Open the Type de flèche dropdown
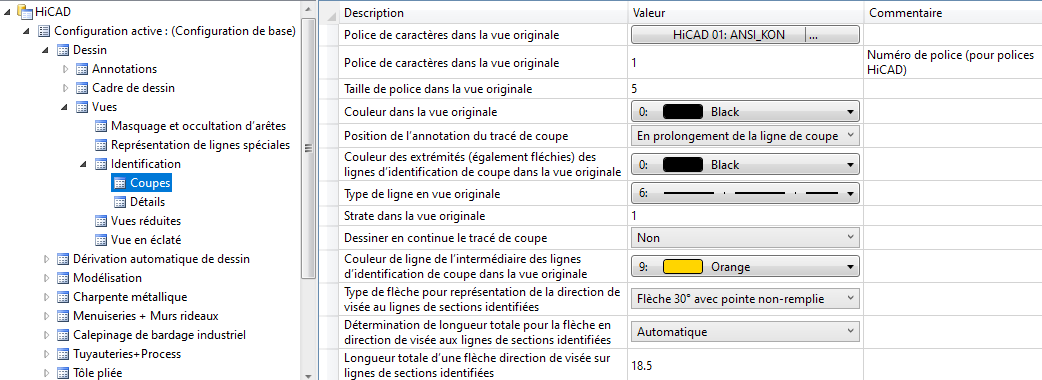Screen dimensions: 1042x380 coord(745,299)
